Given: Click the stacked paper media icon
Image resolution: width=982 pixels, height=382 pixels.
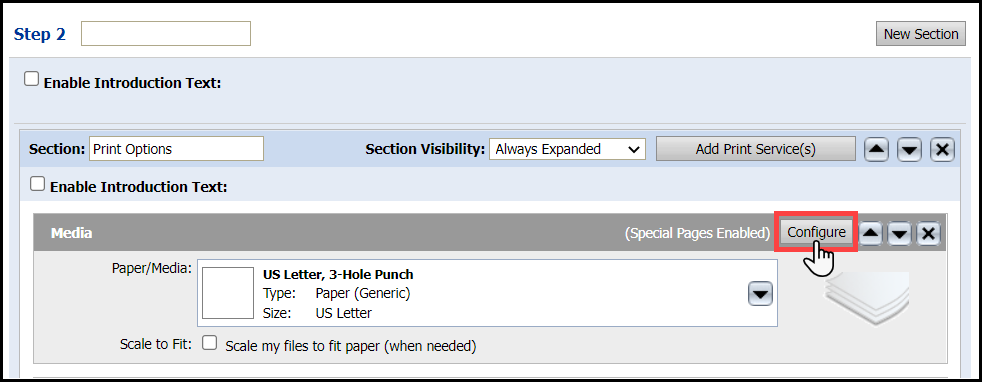Looking at the screenshot, I should coord(867,299).
